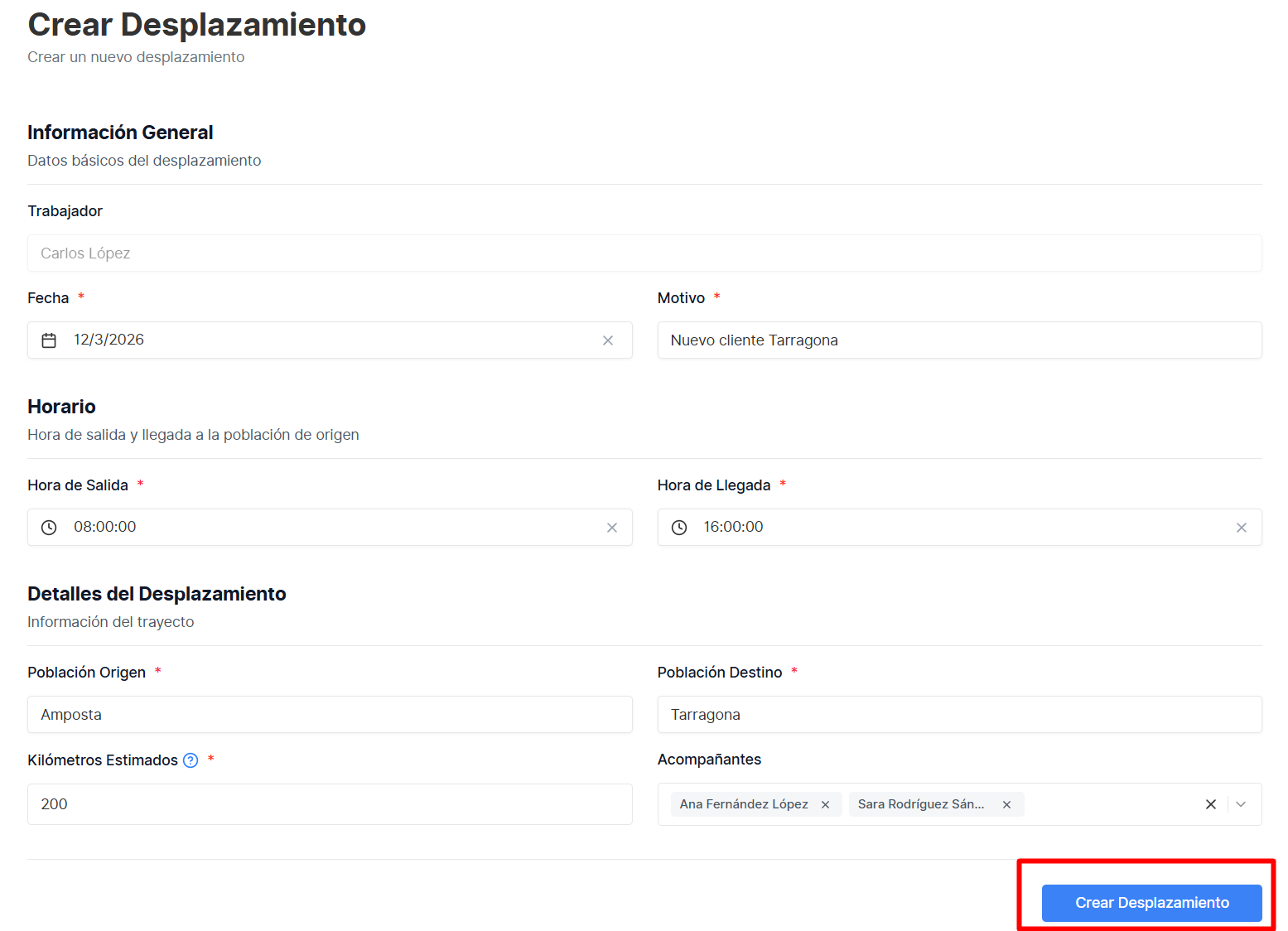1288x931 pixels.
Task: Click the clock icon in Hora de Llegada
Action: point(679,528)
